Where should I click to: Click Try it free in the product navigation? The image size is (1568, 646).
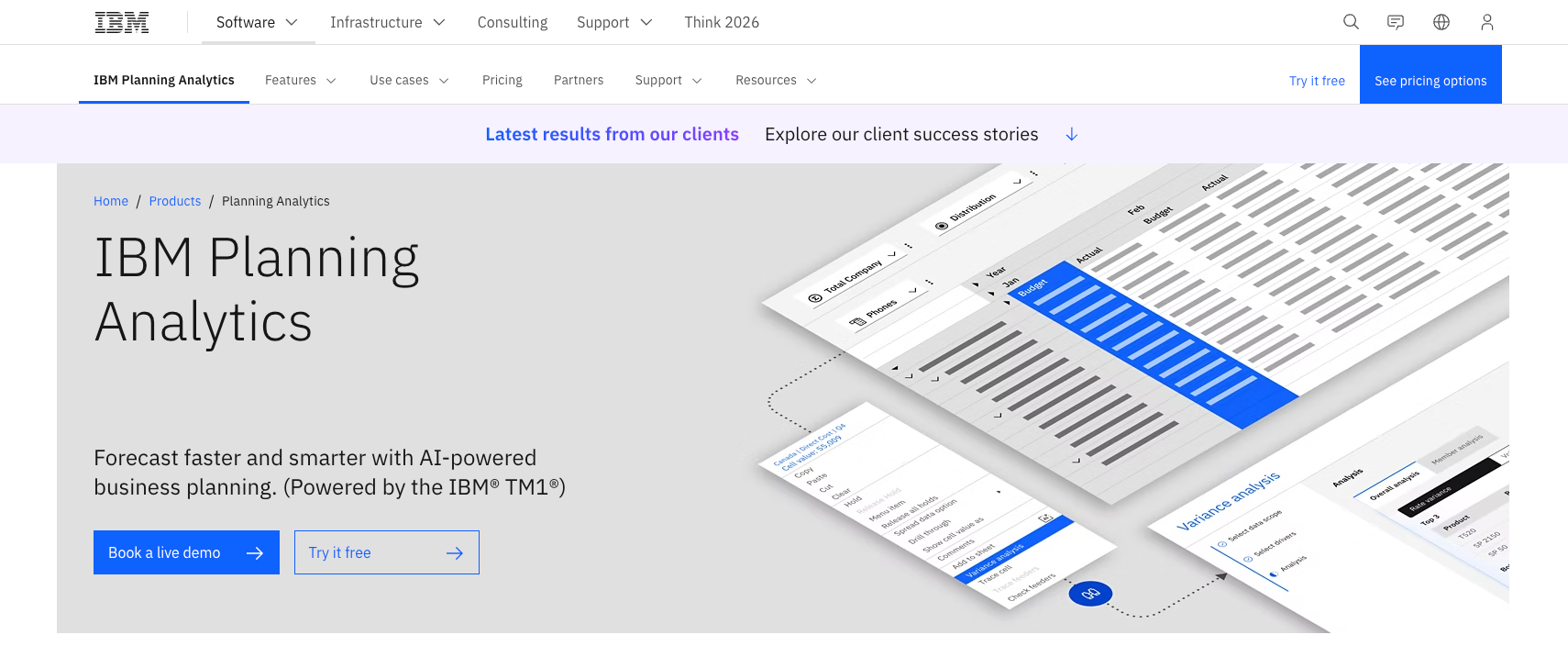[x=1317, y=81]
